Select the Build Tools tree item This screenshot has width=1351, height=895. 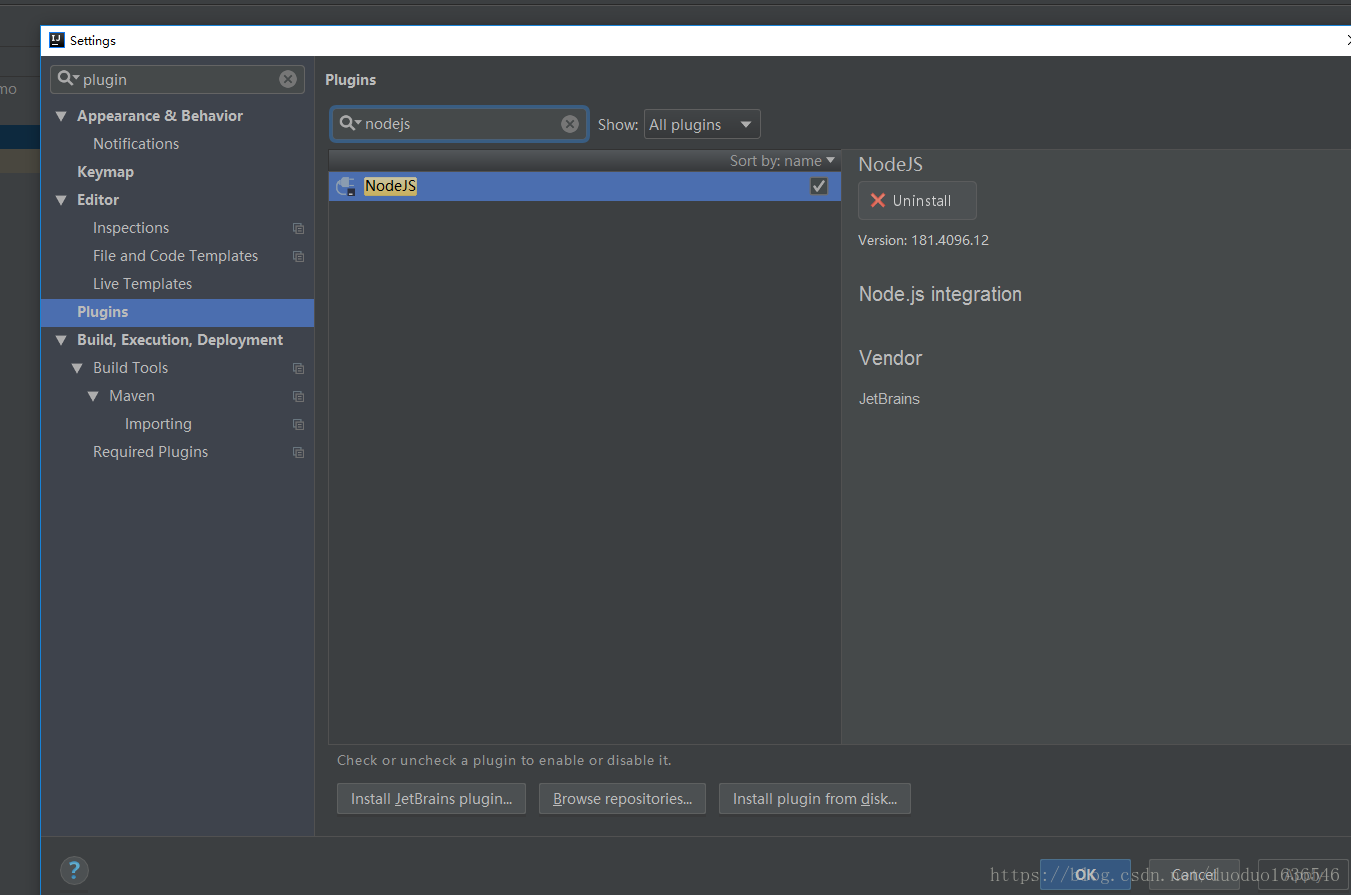[130, 368]
